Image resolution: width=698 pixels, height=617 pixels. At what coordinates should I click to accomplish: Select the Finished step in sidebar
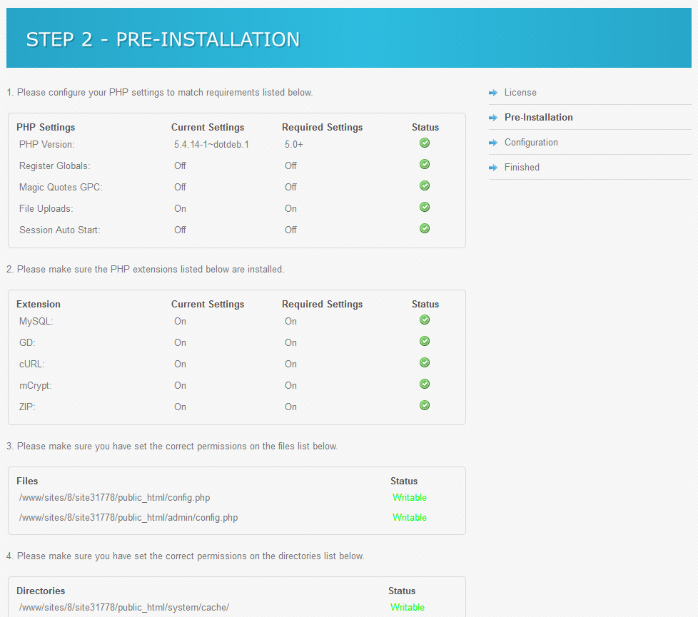point(521,168)
